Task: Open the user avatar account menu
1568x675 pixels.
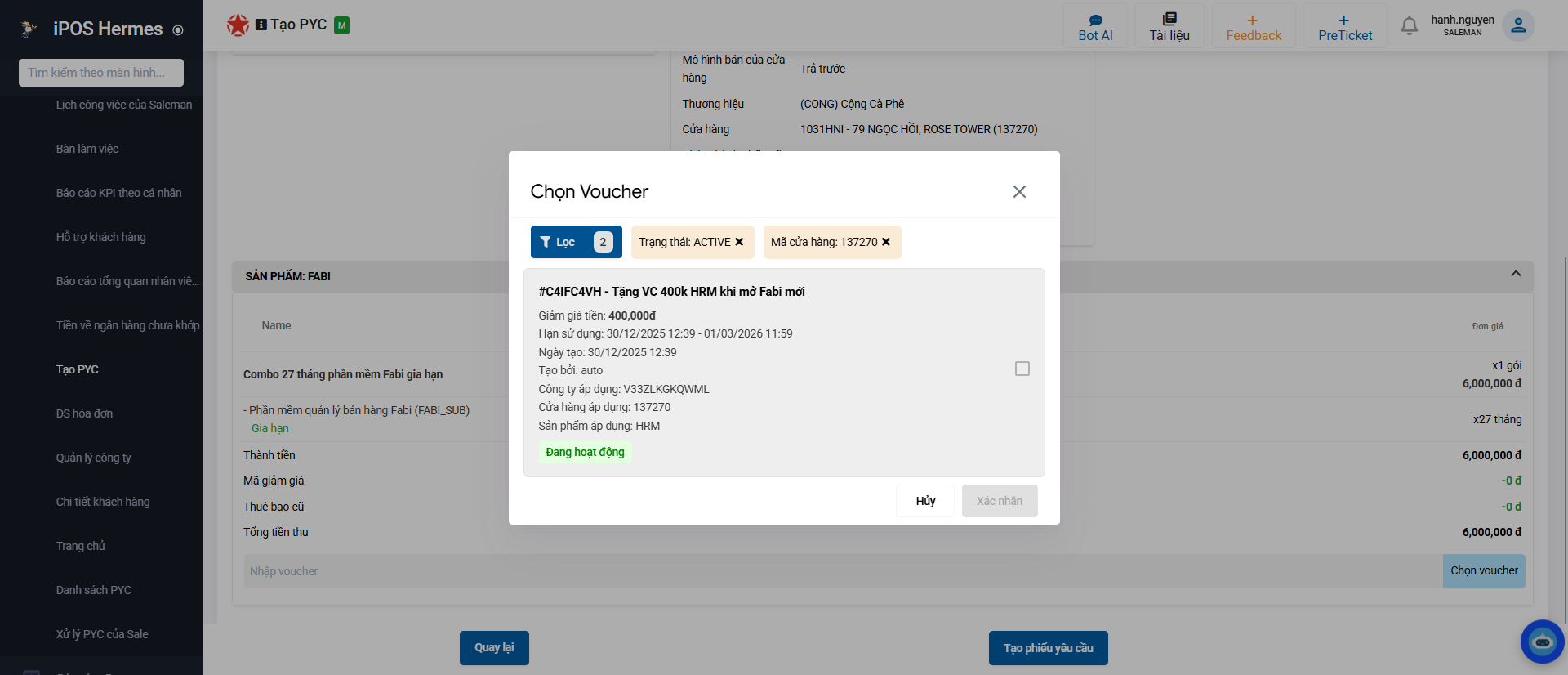Action: [1518, 25]
